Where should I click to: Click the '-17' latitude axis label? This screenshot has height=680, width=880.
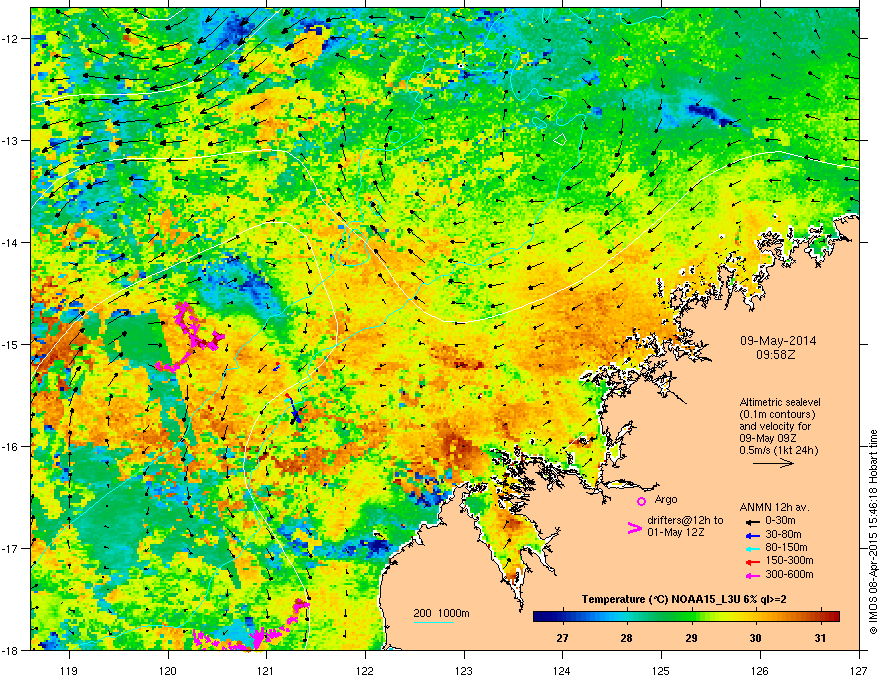click(11, 548)
